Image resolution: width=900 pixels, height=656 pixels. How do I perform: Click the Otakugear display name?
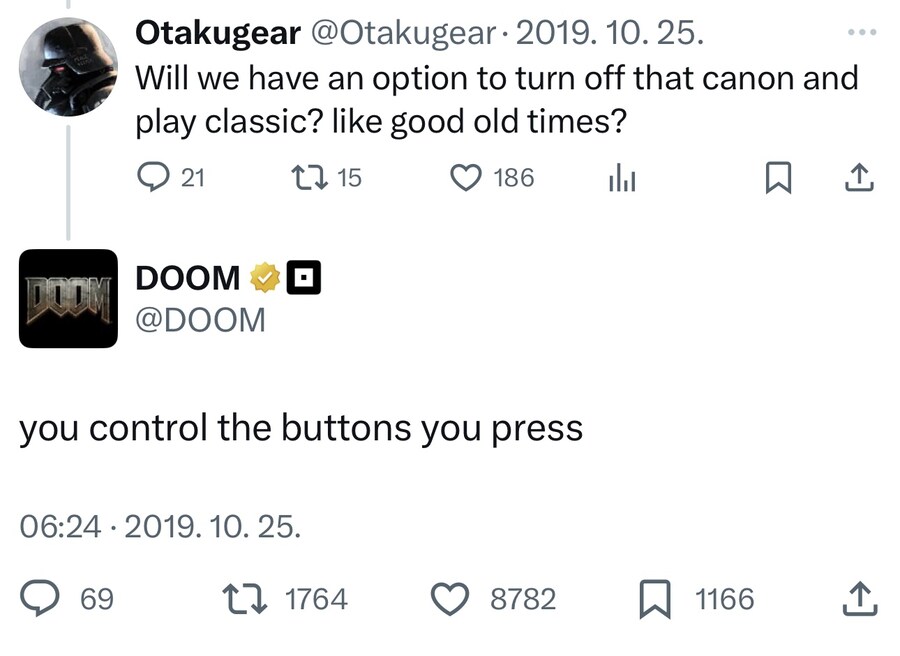coord(218,33)
